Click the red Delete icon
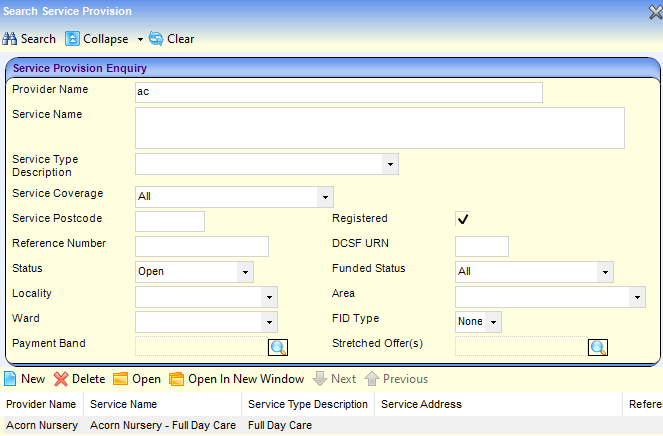The height and width of the screenshot is (436, 663). coord(61,379)
